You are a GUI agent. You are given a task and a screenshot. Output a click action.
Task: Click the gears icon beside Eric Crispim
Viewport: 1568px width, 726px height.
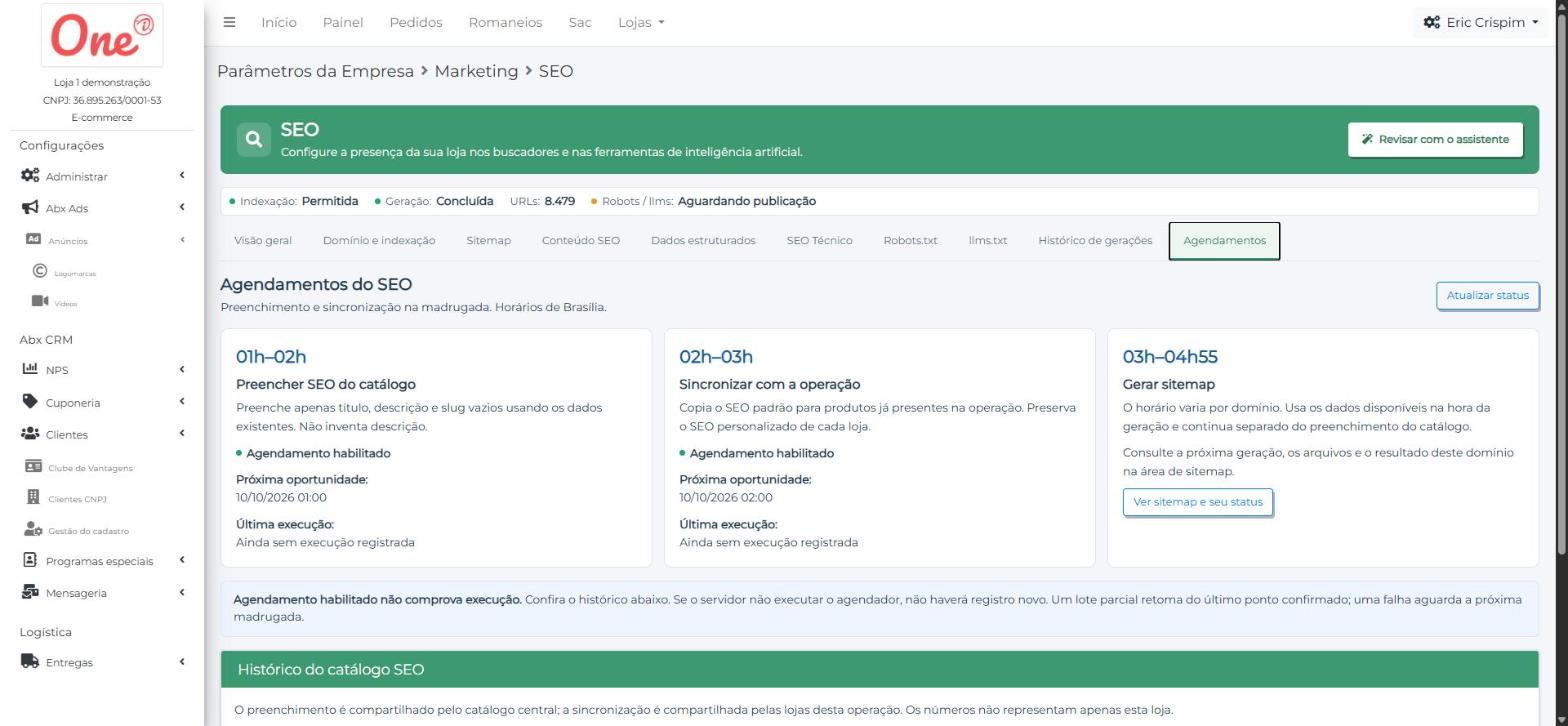pyautogui.click(x=1432, y=22)
